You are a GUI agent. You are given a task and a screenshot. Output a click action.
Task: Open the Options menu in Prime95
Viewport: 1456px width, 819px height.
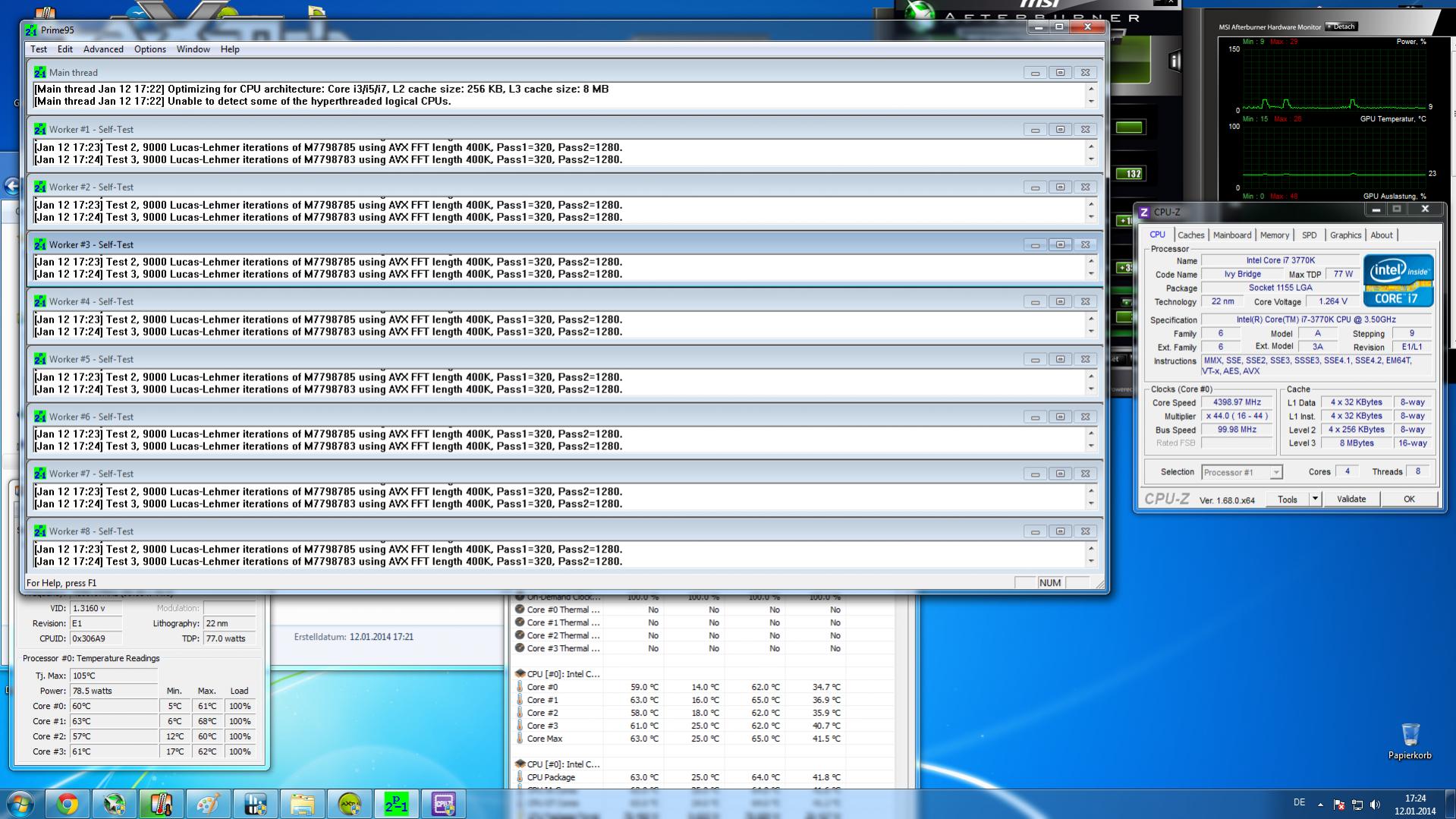click(x=150, y=49)
